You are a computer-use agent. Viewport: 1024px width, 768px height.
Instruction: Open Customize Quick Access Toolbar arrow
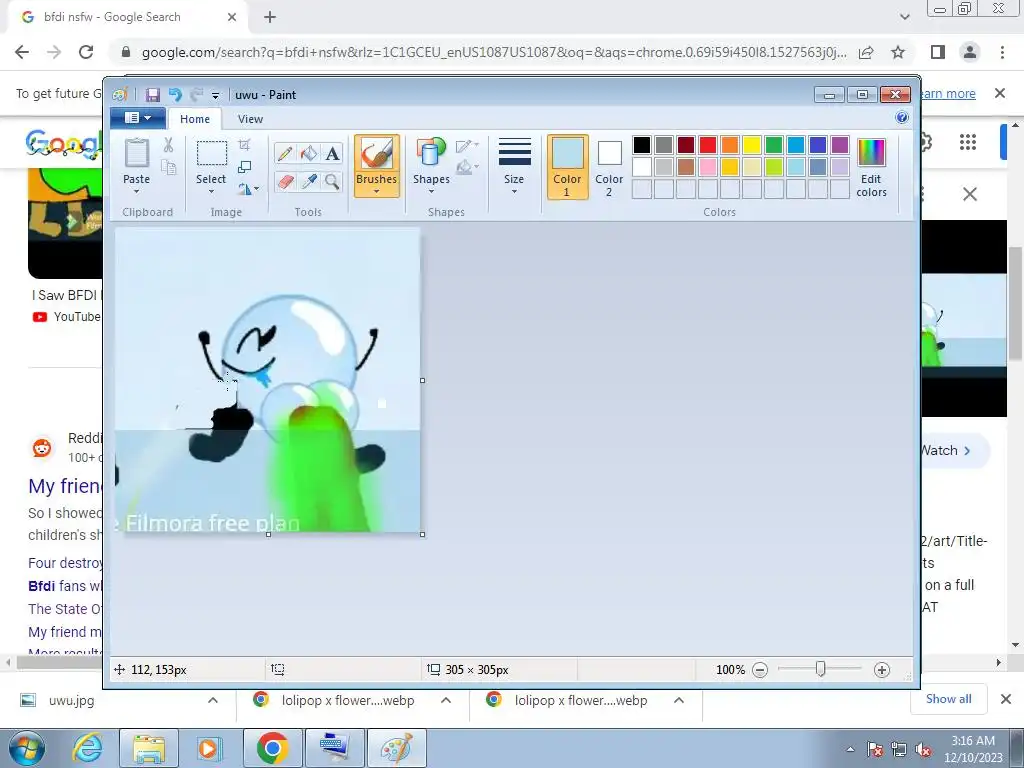pos(215,95)
